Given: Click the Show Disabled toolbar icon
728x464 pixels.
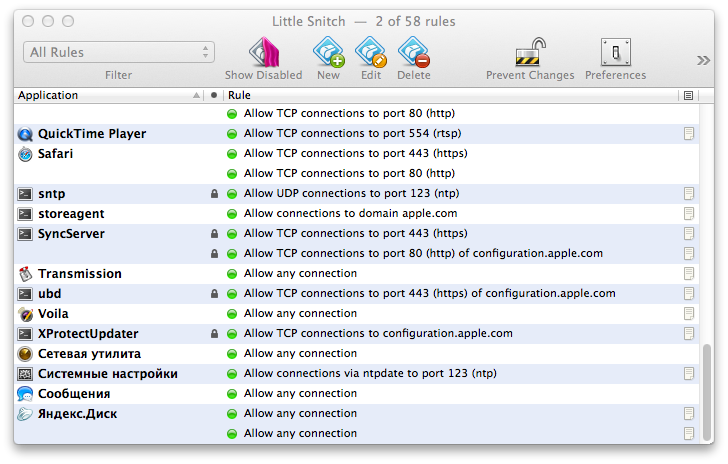Looking at the screenshot, I should point(263,52).
